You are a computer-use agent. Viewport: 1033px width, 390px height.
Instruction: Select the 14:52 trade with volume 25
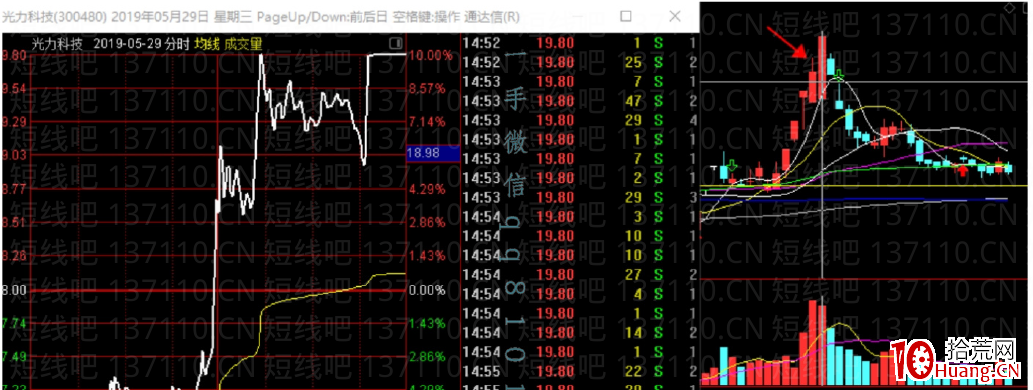click(580, 63)
